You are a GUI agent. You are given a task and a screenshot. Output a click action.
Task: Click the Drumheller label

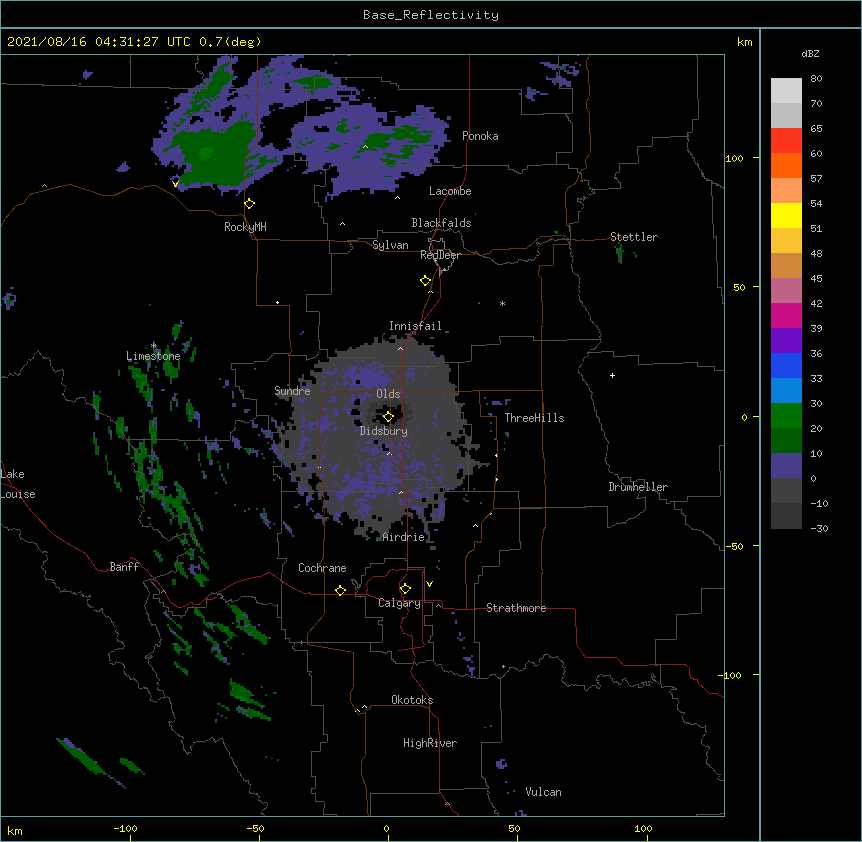click(638, 487)
